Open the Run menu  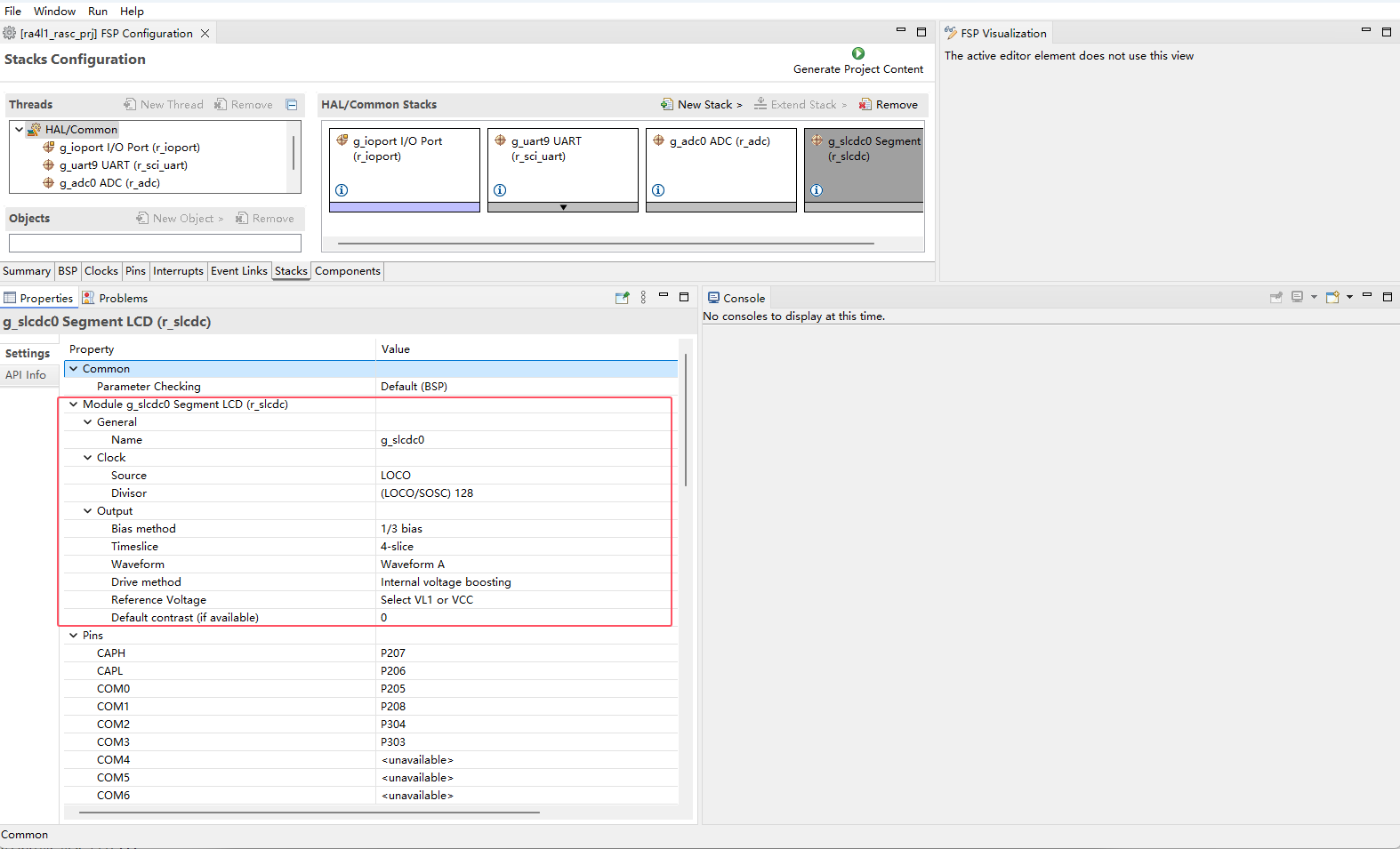pos(98,11)
